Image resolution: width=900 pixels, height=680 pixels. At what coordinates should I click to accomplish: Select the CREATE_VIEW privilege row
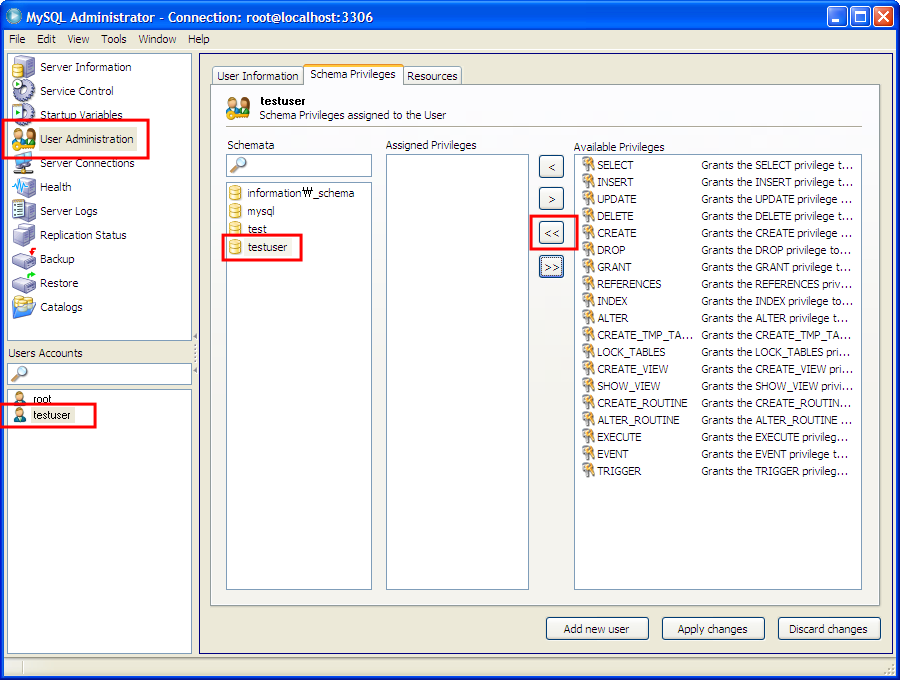pos(717,369)
